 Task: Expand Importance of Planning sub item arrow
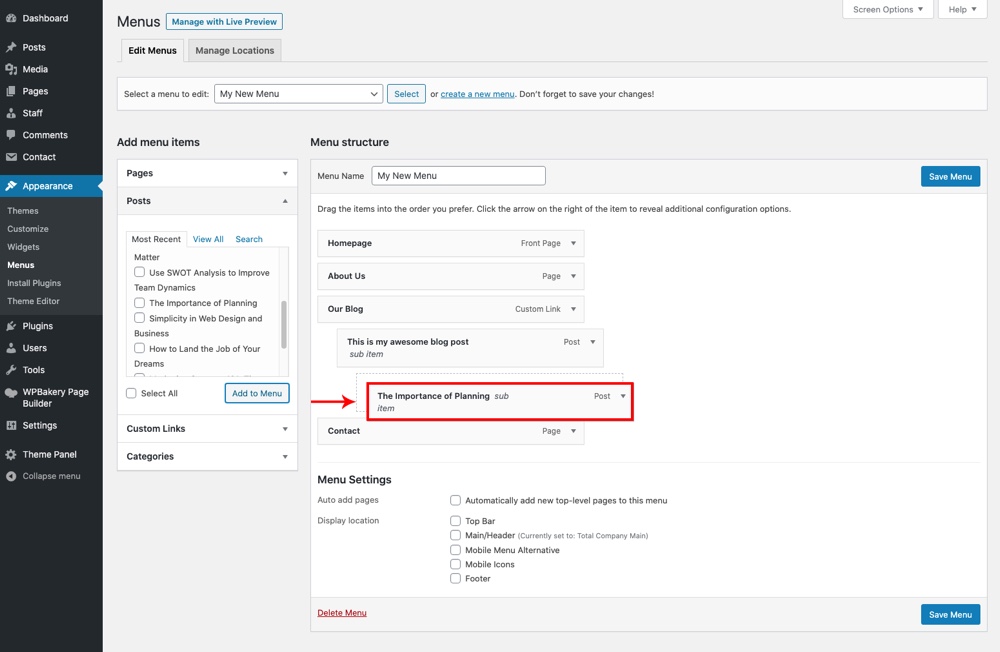[623, 396]
